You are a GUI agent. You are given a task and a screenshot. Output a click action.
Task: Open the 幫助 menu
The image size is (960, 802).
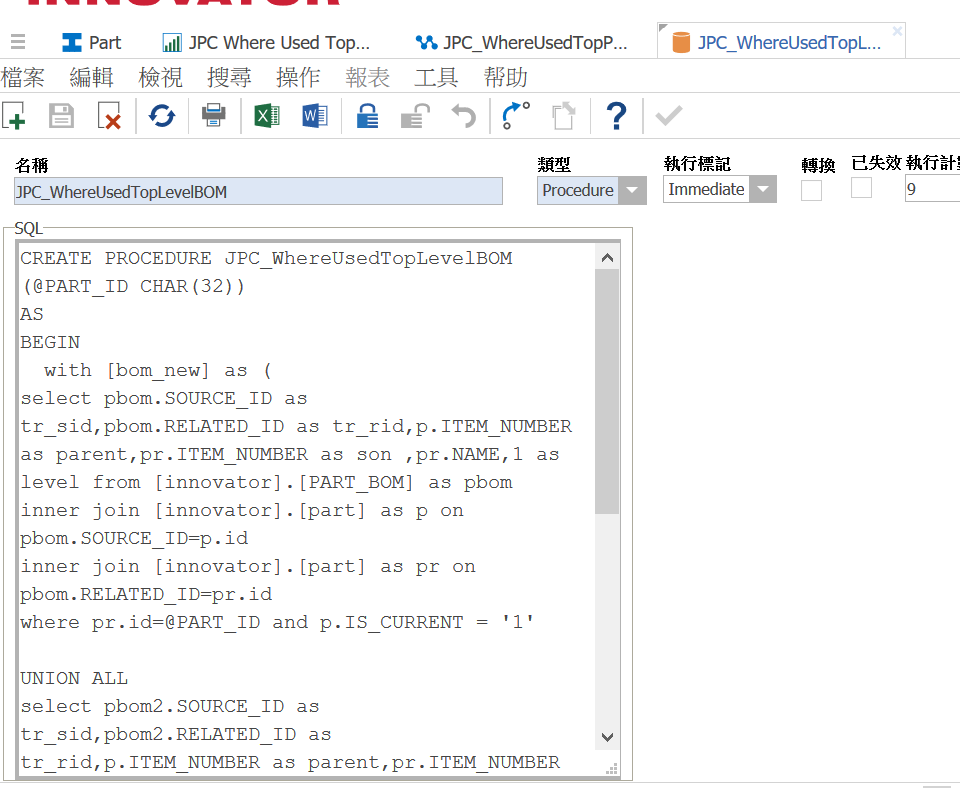coord(505,77)
